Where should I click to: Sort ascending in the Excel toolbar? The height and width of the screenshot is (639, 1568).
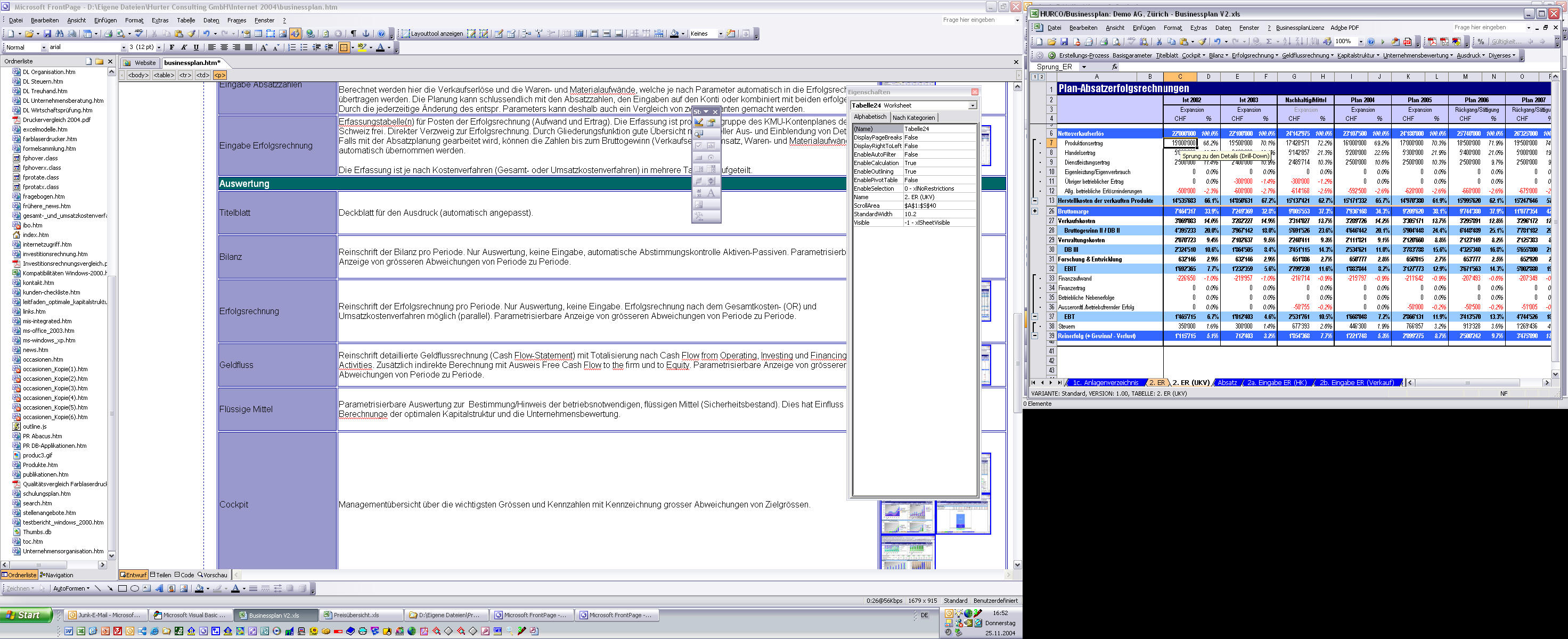[x=1287, y=42]
